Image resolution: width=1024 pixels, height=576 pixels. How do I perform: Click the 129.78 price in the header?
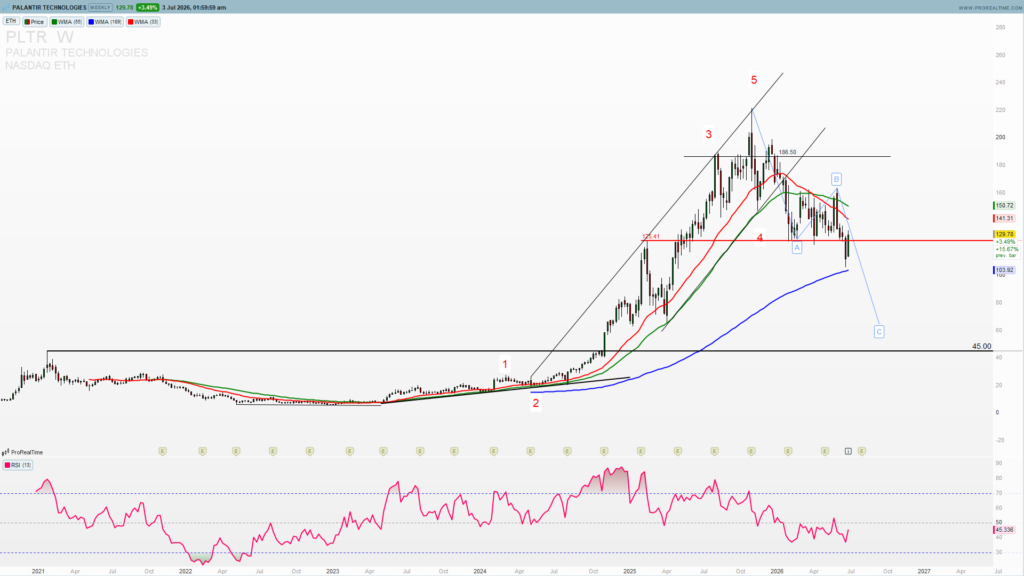[x=124, y=7]
